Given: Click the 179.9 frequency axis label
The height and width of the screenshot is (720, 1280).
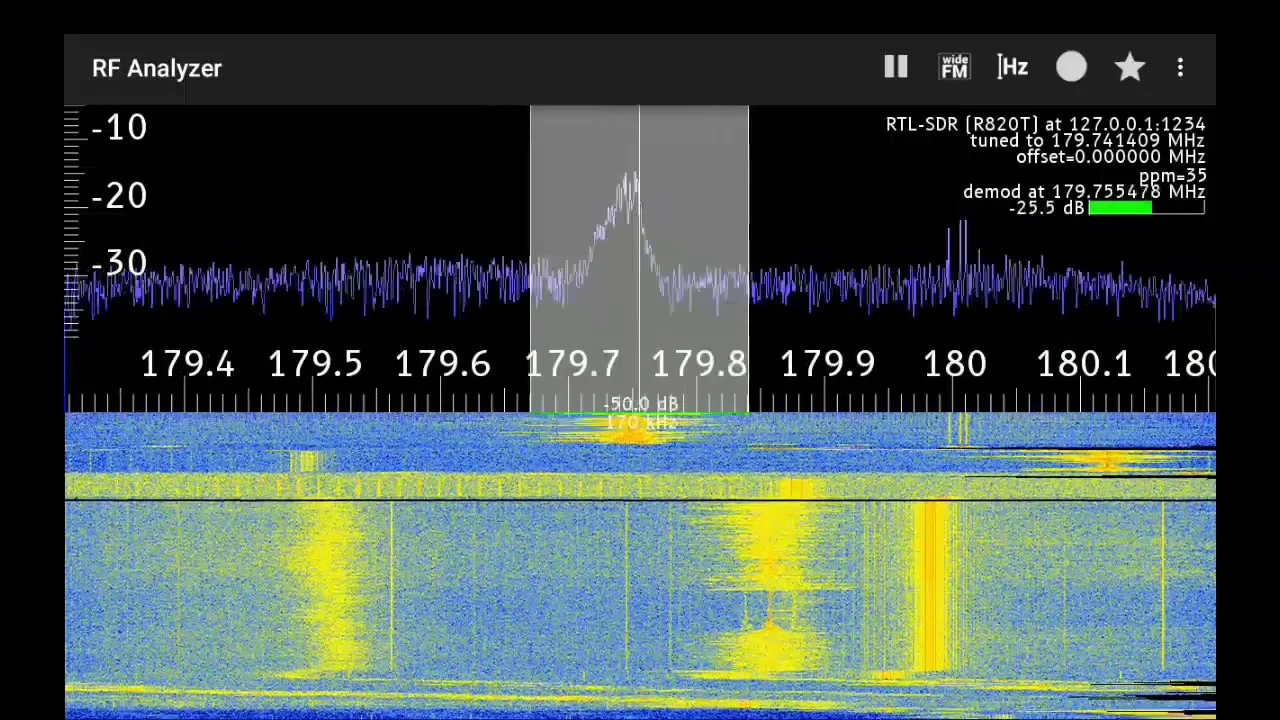Looking at the screenshot, I should coord(827,364).
